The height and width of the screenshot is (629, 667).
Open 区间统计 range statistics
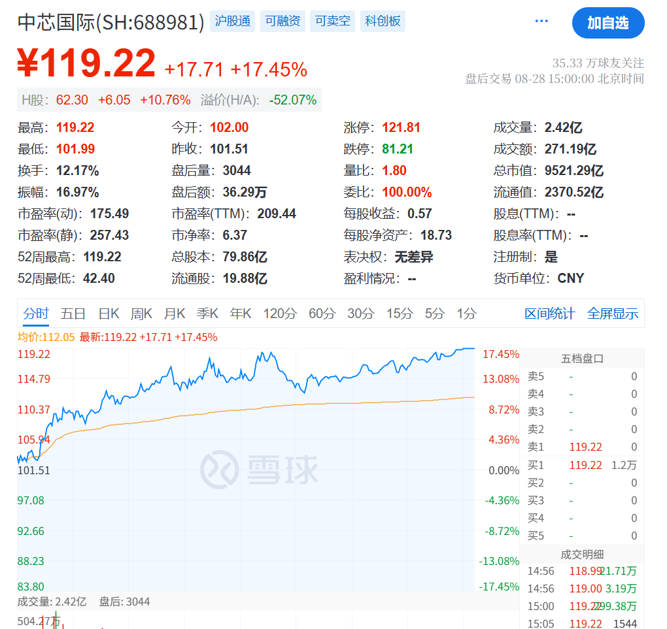(550, 314)
